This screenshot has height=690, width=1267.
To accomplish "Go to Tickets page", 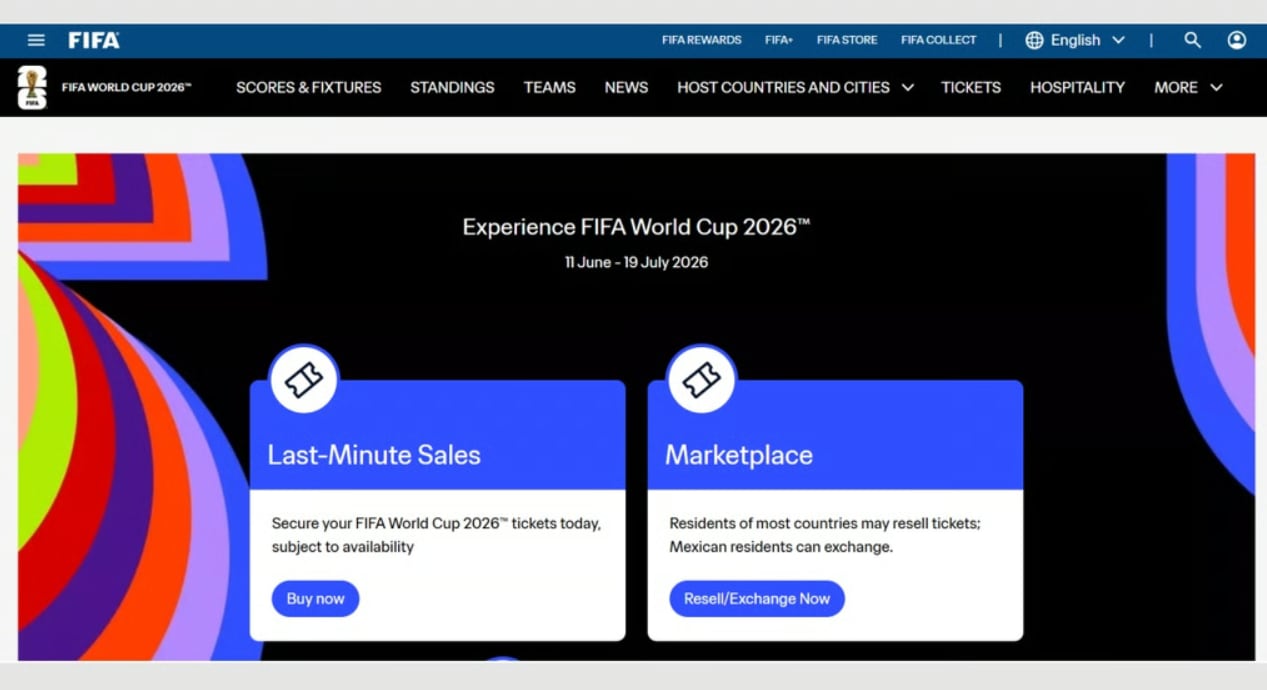I will (x=971, y=87).
